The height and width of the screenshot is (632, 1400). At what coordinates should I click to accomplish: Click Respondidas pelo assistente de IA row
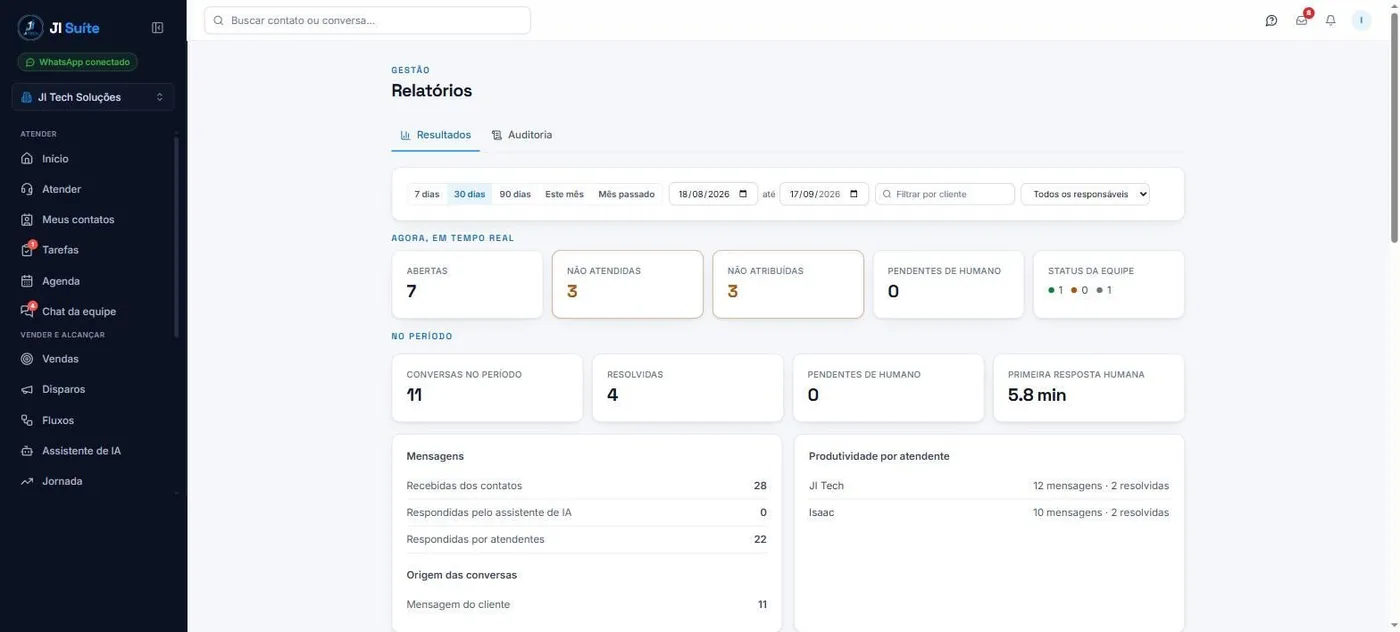pyautogui.click(x=587, y=513)
